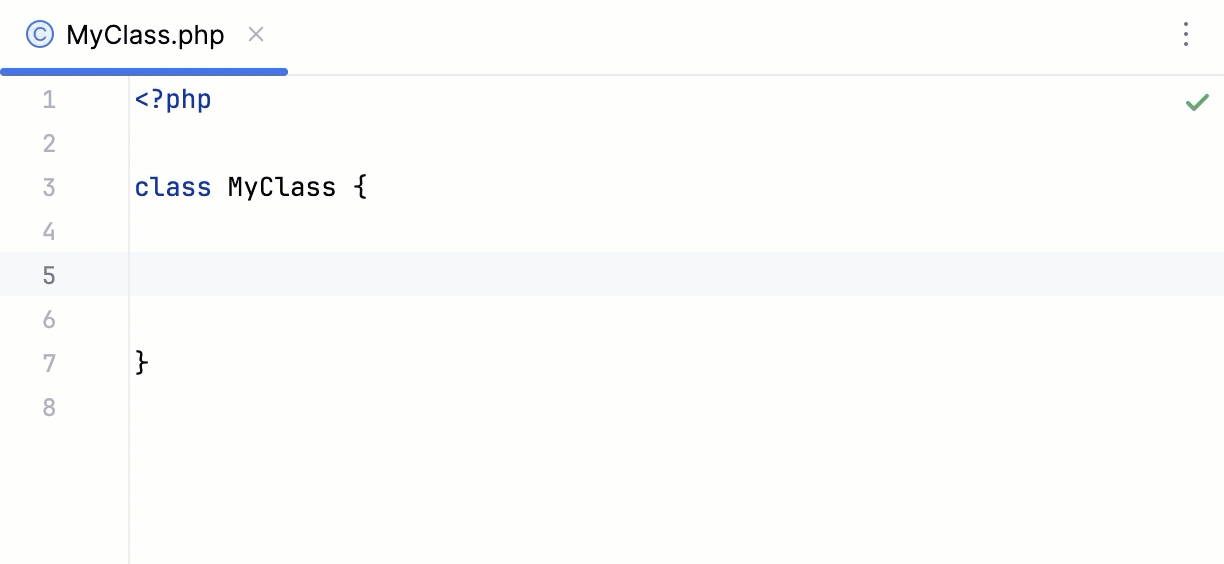This screenshot has width=1224, height=564.
Task: Open the editor tabs three-dot options menu
Action: pyautogui.click(x=1185, y=35)
